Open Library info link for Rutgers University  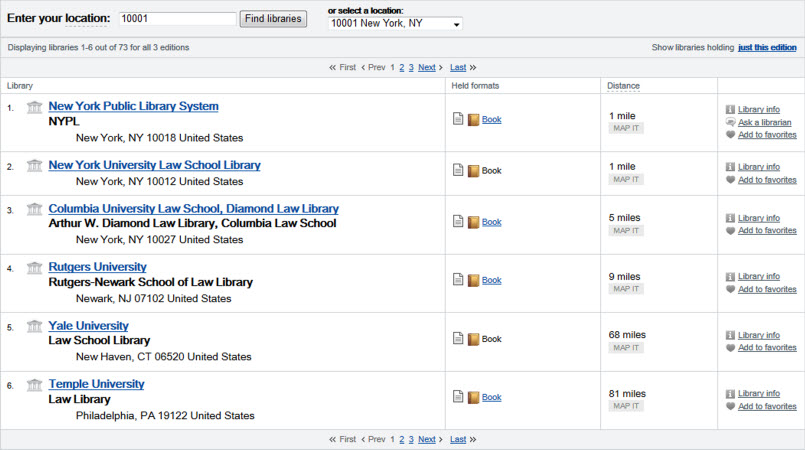click(x=759, y=276)
